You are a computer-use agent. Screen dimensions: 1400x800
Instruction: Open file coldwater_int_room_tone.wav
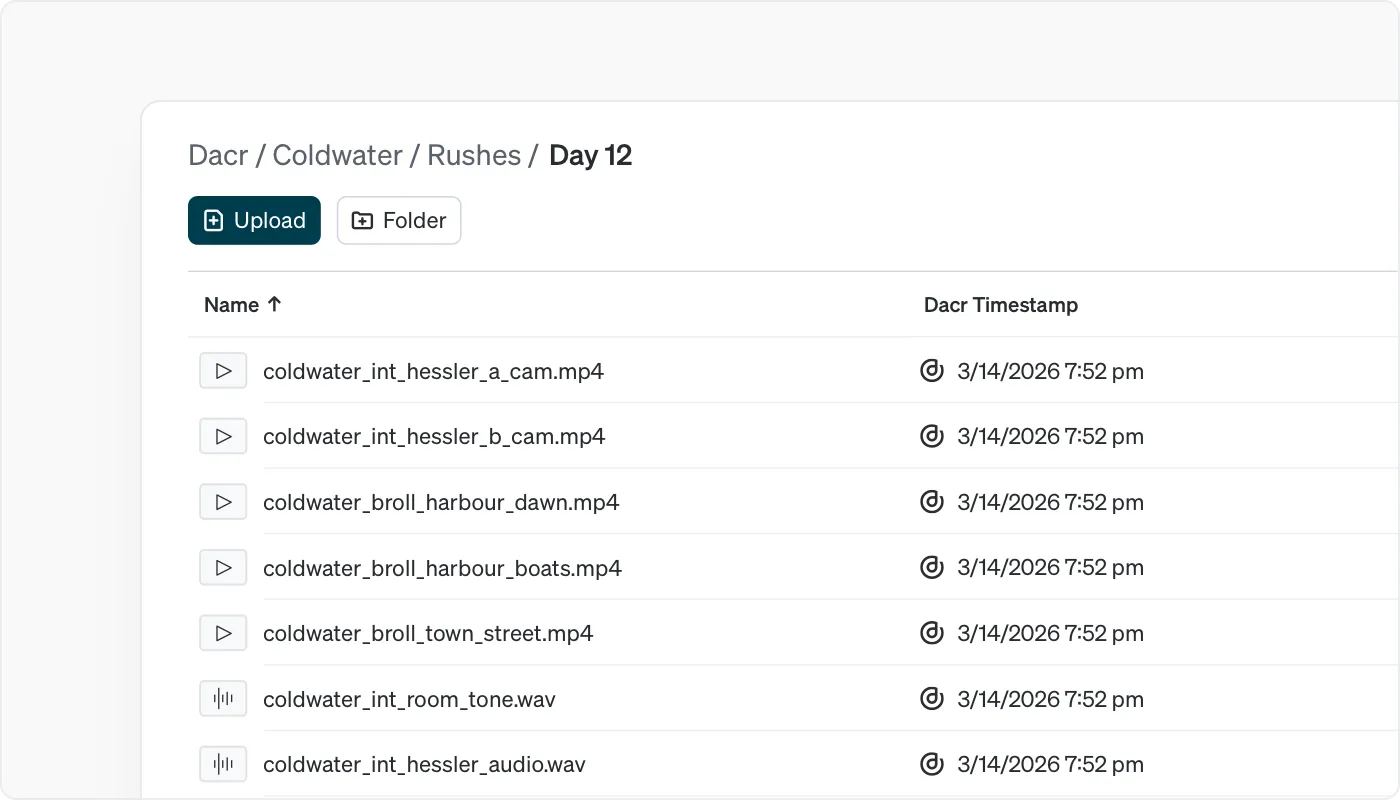[409, 699]
